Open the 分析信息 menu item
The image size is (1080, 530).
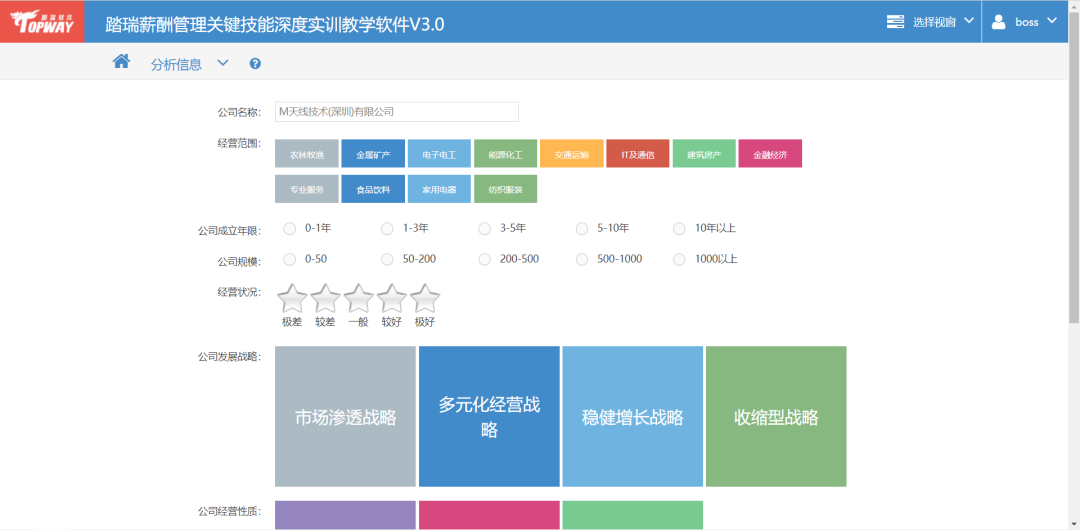coord(176,64)
